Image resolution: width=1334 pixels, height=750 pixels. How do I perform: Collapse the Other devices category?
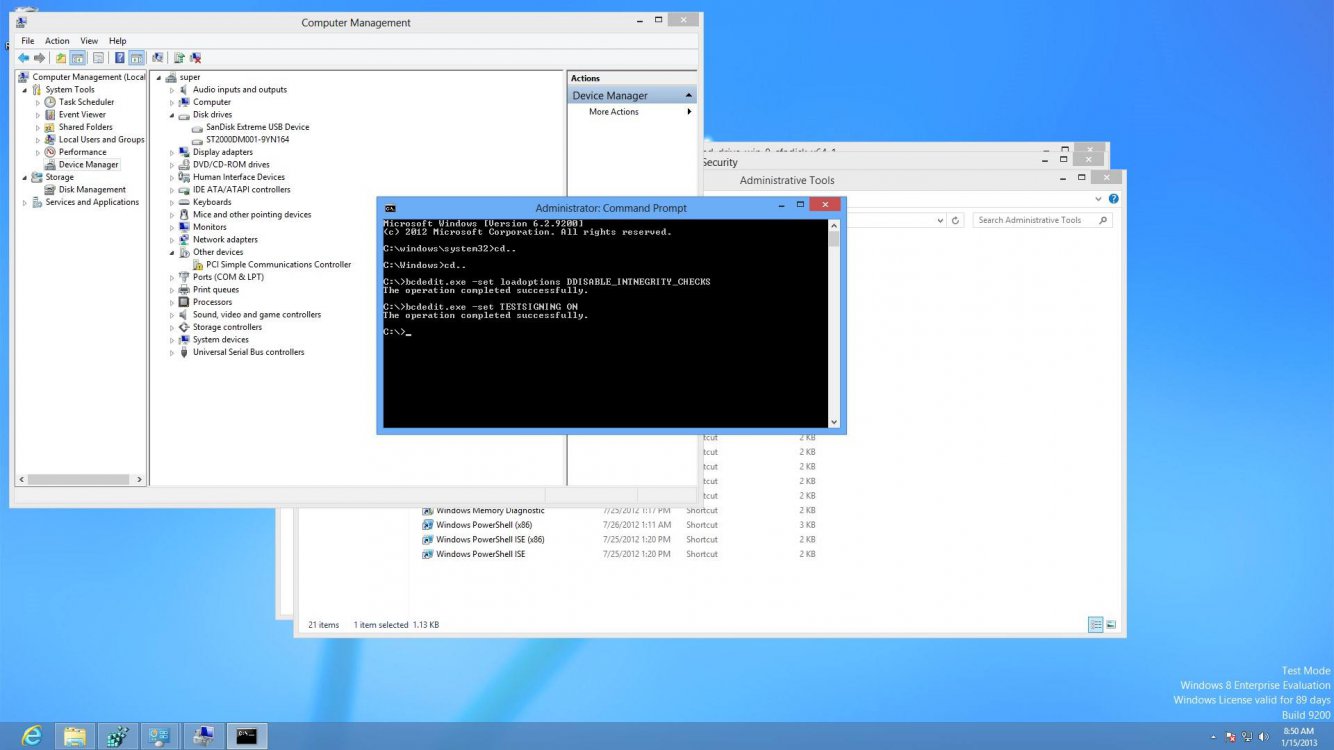coord(172,252)
